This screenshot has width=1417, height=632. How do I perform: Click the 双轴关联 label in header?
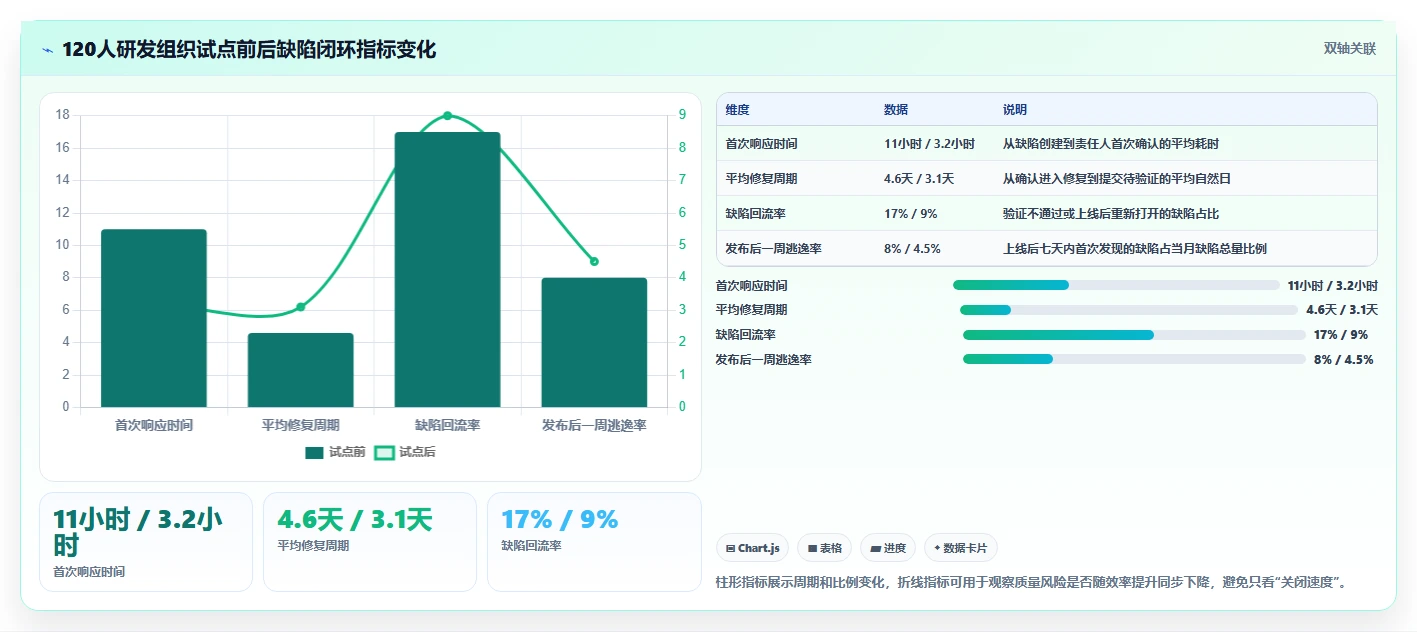tap(1350, 48)
